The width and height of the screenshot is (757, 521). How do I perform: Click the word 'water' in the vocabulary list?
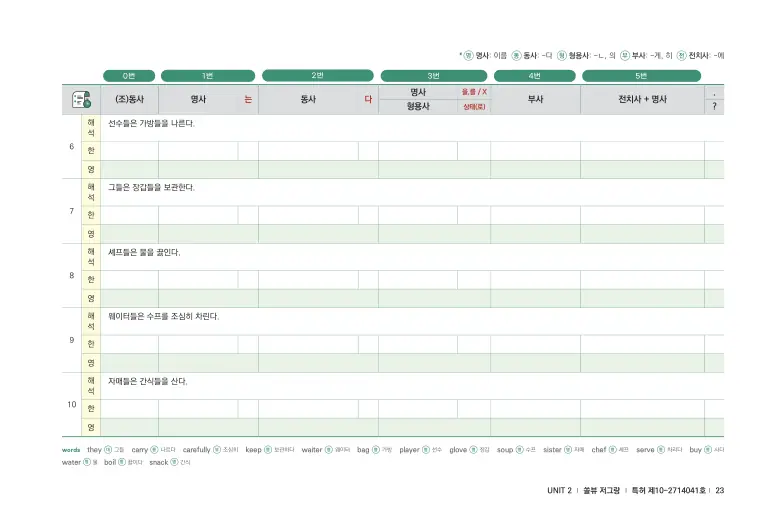point(71,462)
